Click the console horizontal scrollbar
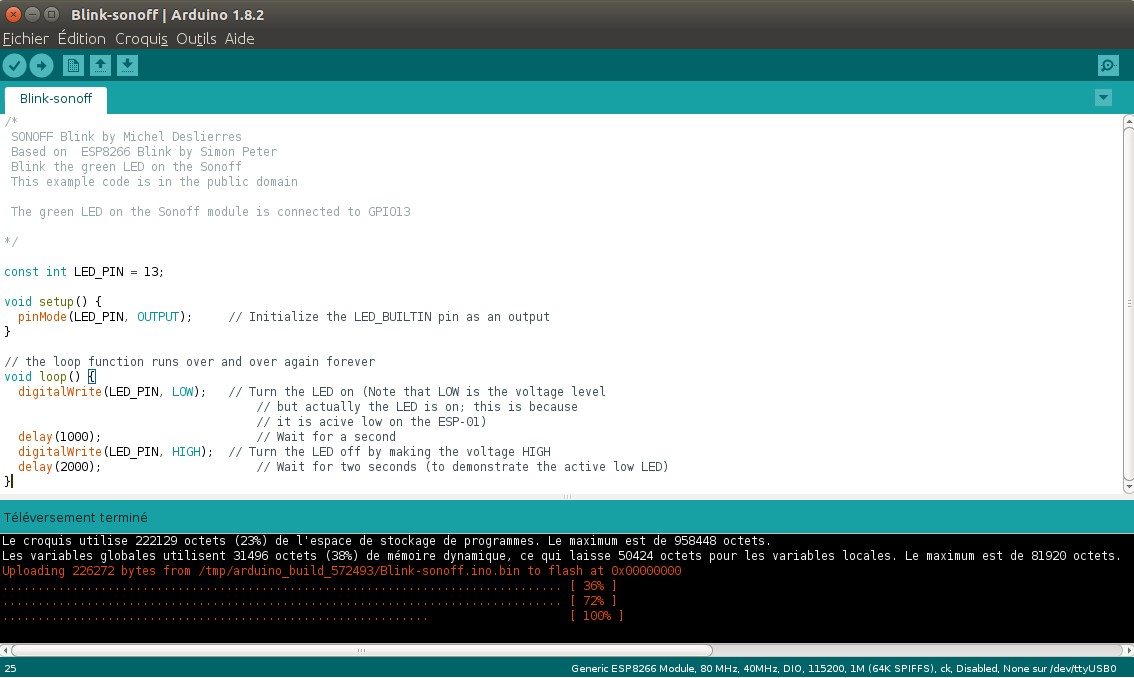This screenshot has width=1134, height=678. click(x=360, y=649)
